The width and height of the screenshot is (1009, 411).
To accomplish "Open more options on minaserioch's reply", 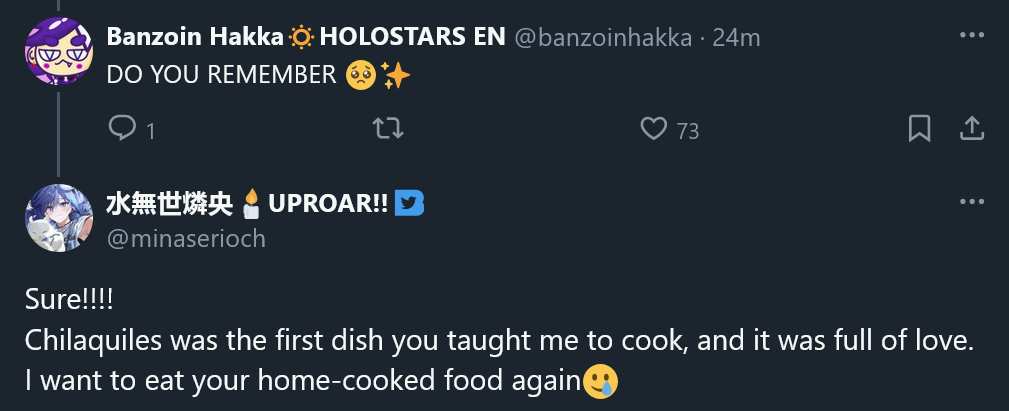I will (x=972, y=201).
